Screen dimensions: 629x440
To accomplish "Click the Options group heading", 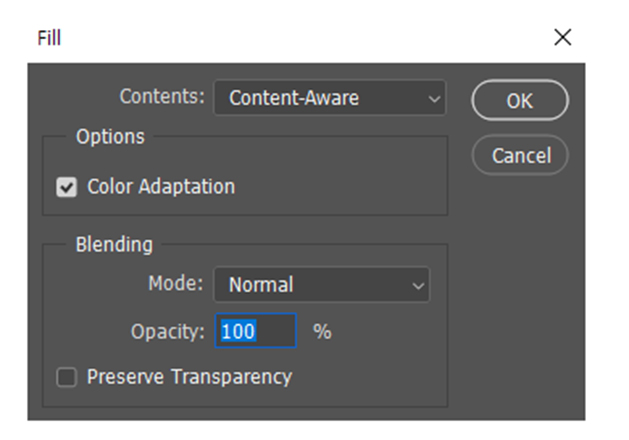I will click(110, 137).
